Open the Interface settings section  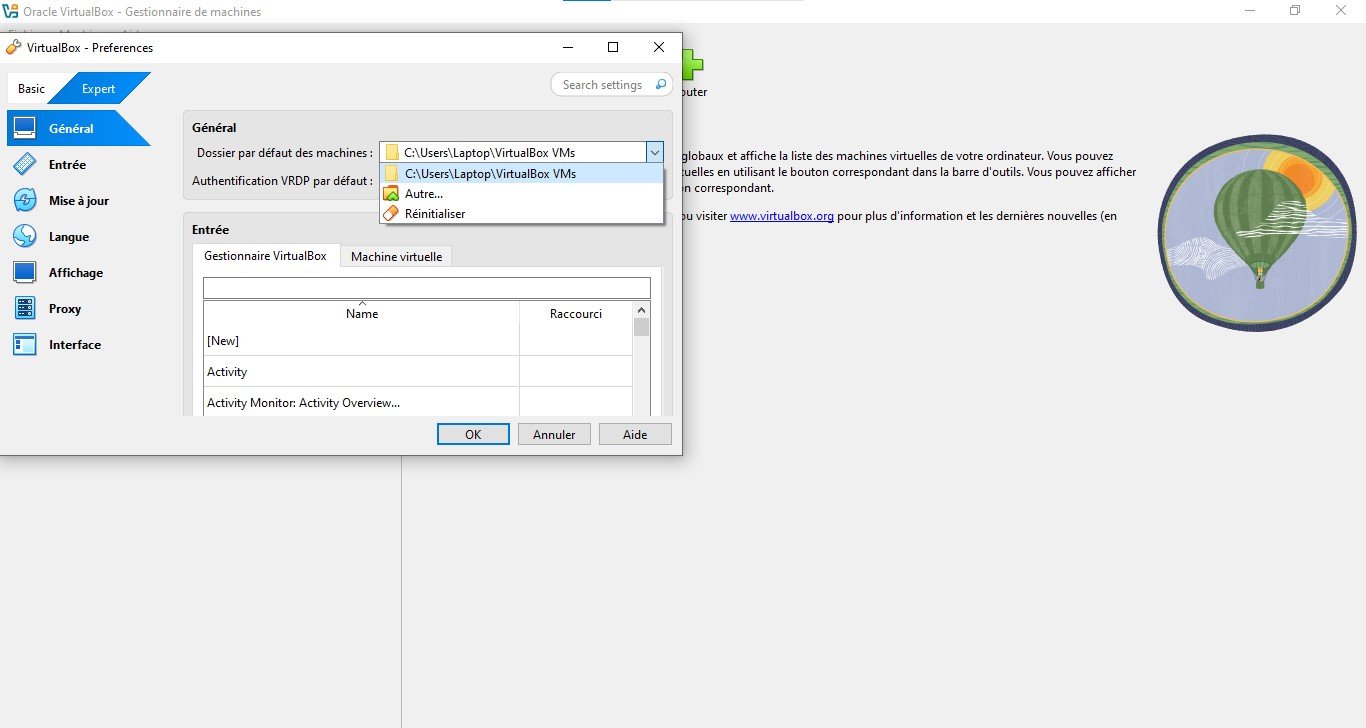click(x=74, y=345)
